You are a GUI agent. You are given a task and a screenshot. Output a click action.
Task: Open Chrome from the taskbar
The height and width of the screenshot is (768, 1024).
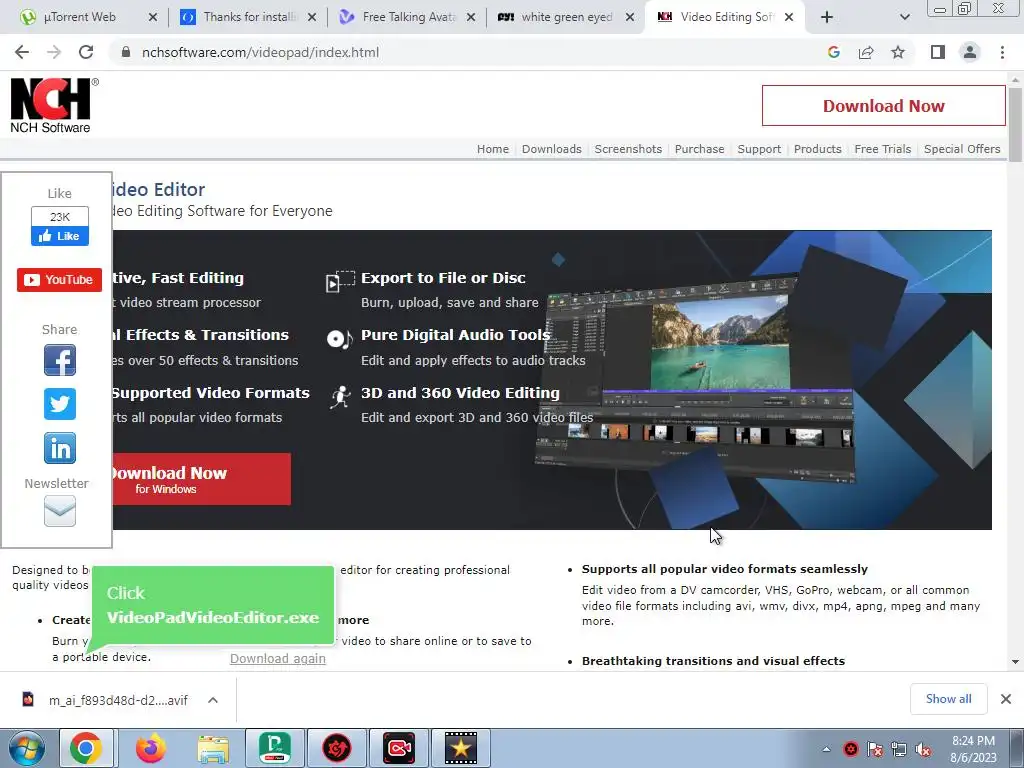click(87, 748)
